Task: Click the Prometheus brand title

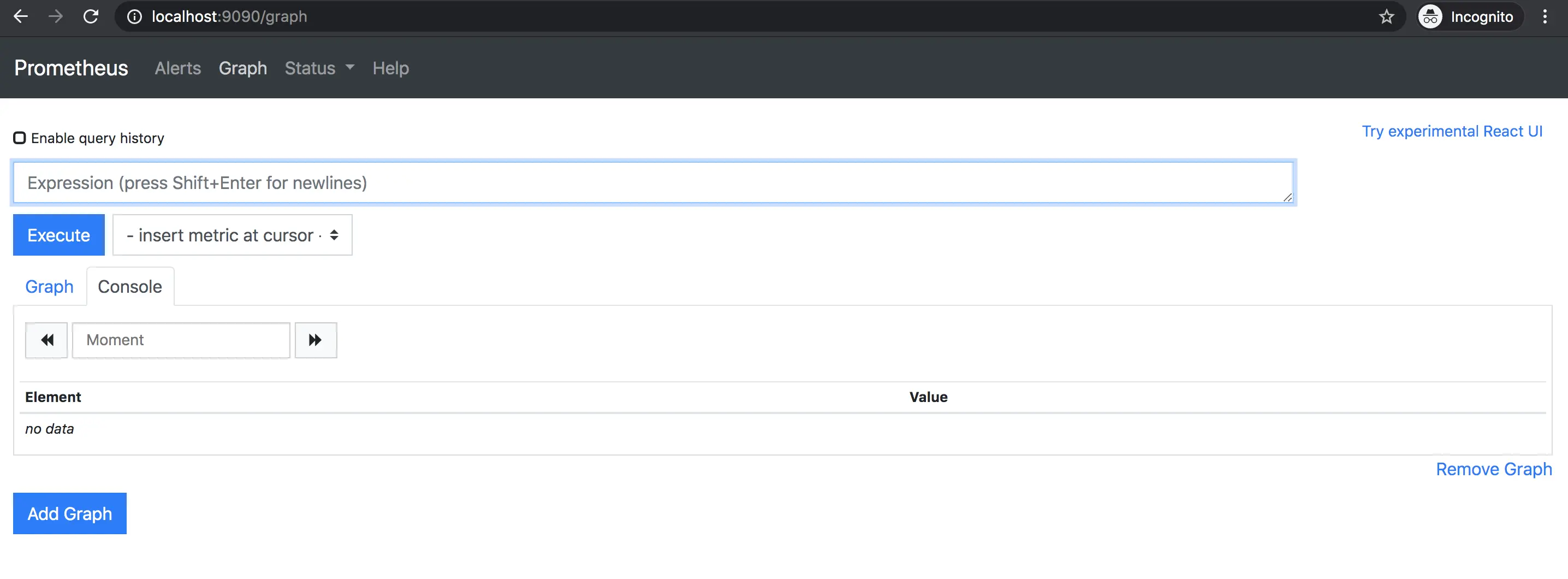Action: [71, 68]
